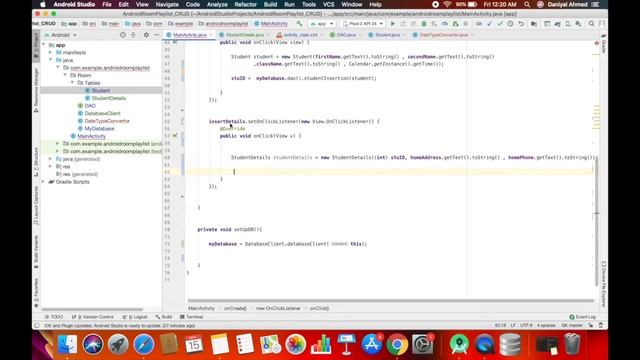Click the Debug app bug icon
Image resolution: width=640 pixels, height=360 pixels.
click(x=424, y=24)
